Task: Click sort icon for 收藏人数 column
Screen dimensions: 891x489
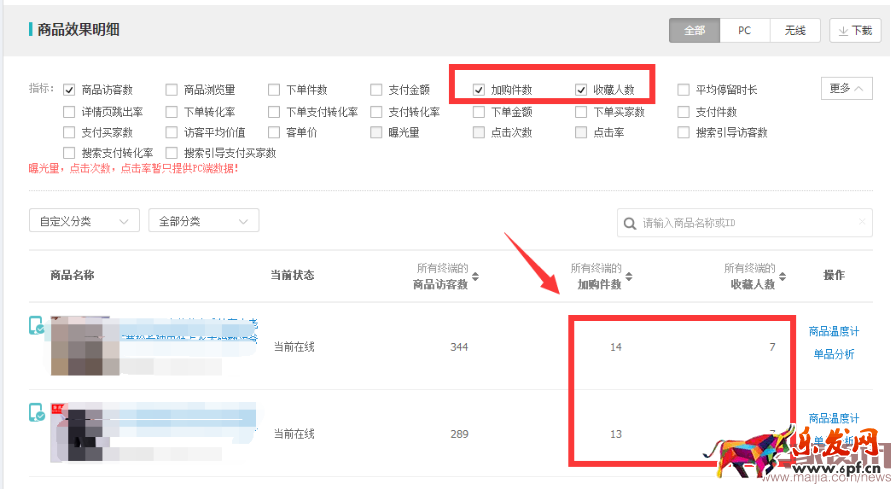Action: coord(783,277)
